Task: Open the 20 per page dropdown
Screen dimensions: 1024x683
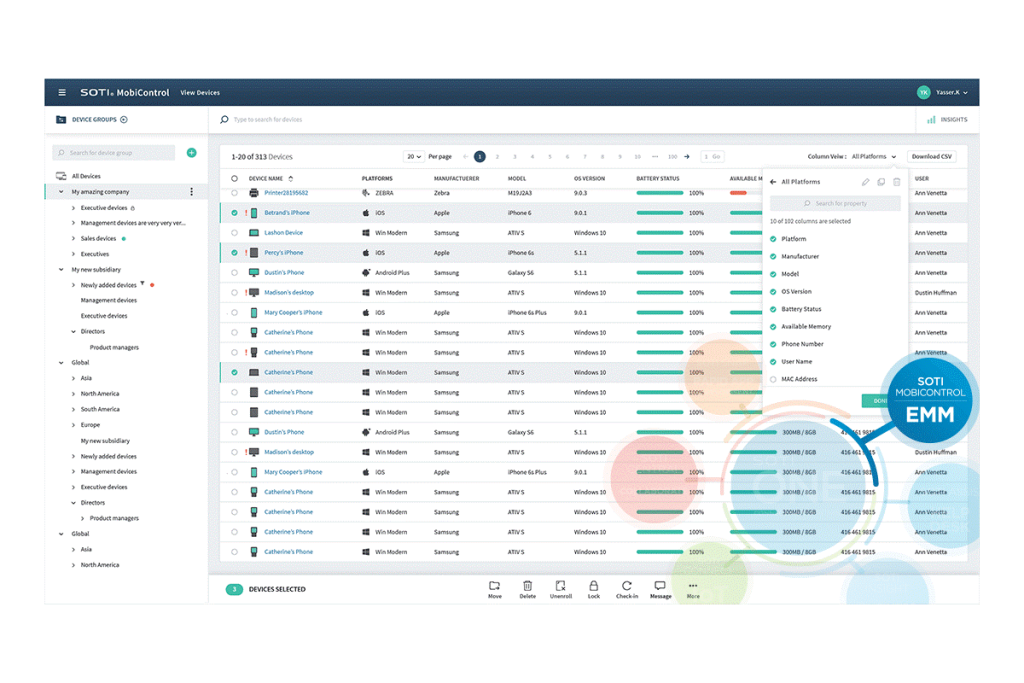Action: [414, 157]
